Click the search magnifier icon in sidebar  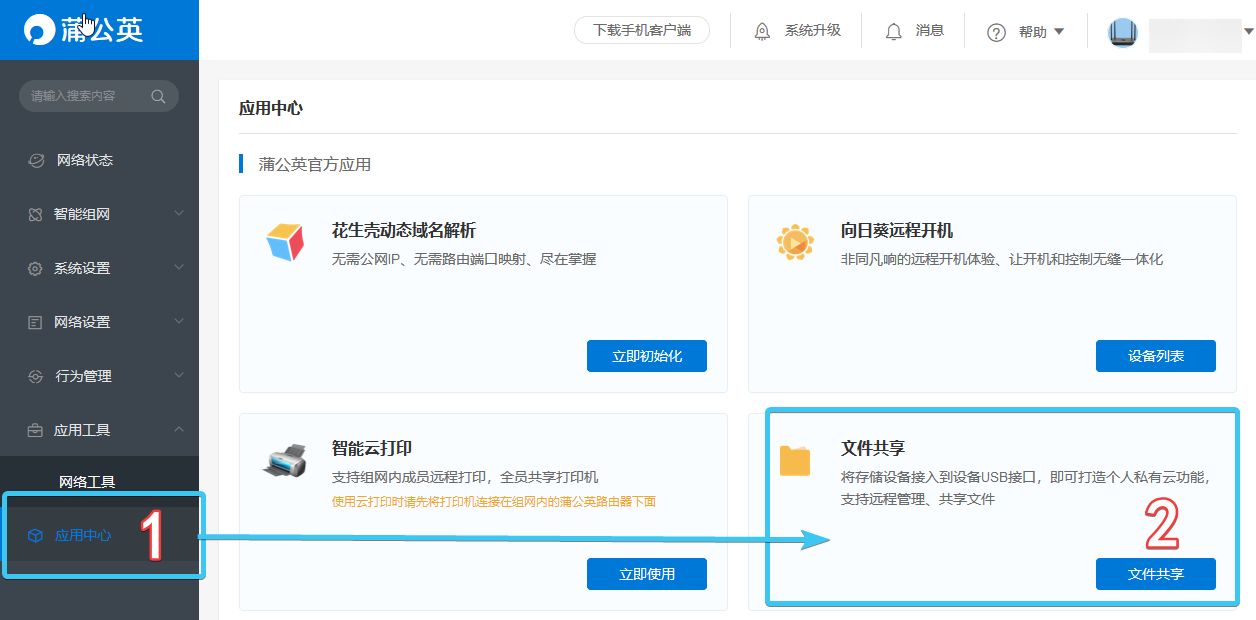(158, 96)
